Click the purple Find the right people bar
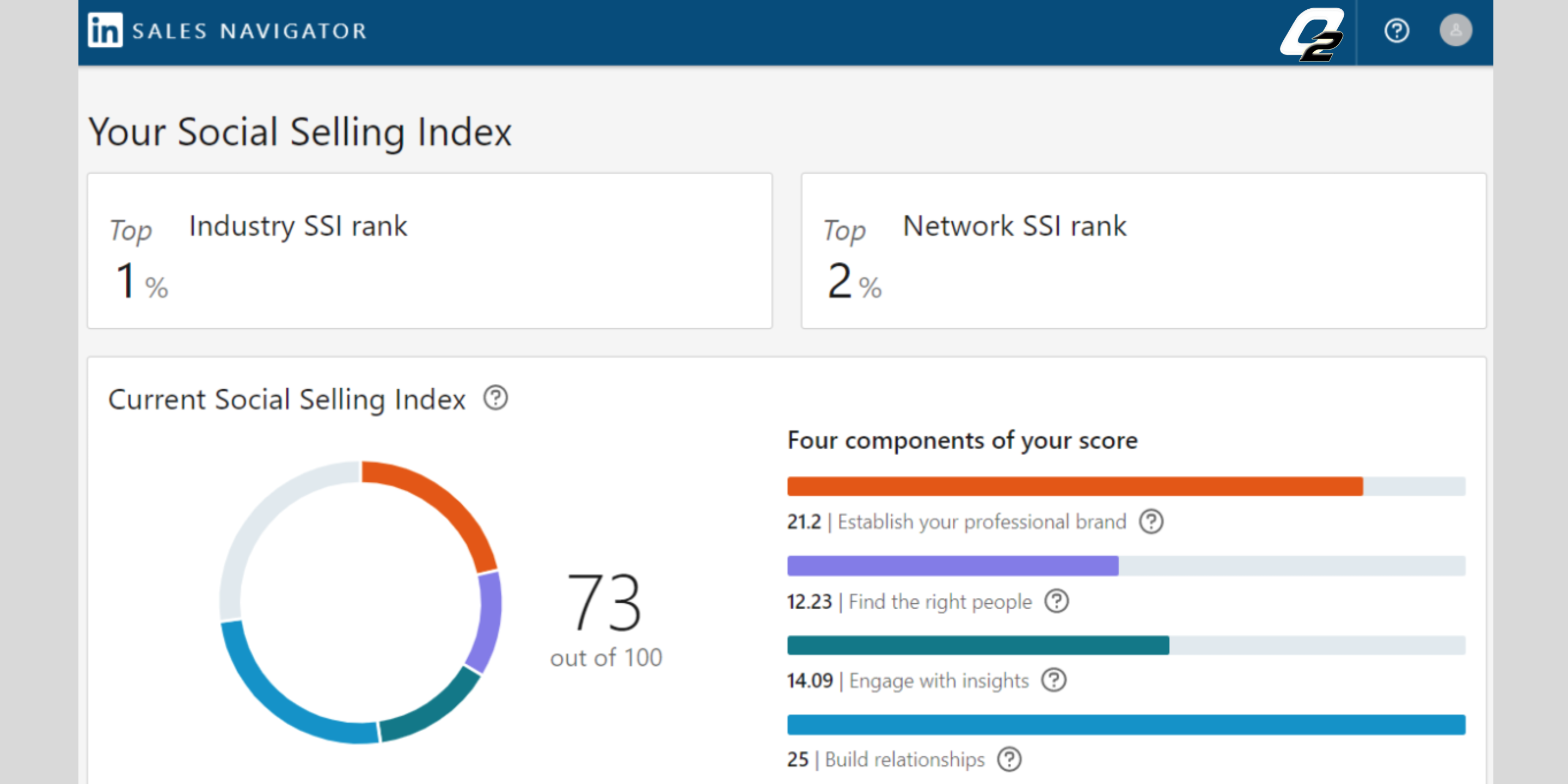1568x784 pixels. pos(953,566)
